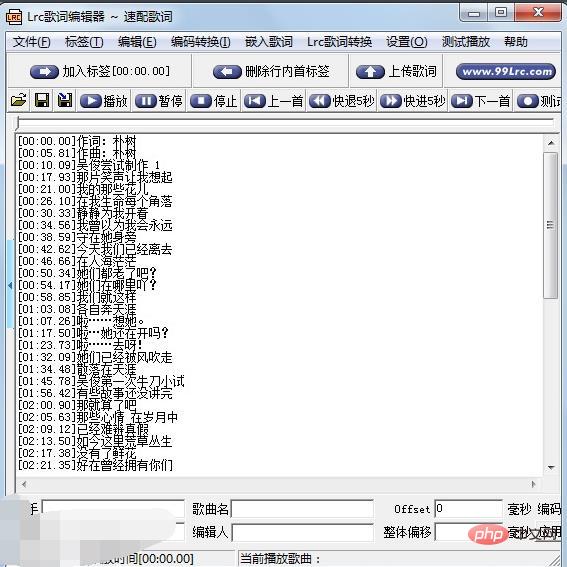
Task: Open the www.99Lrc.com link button
Action: (506, 71)
